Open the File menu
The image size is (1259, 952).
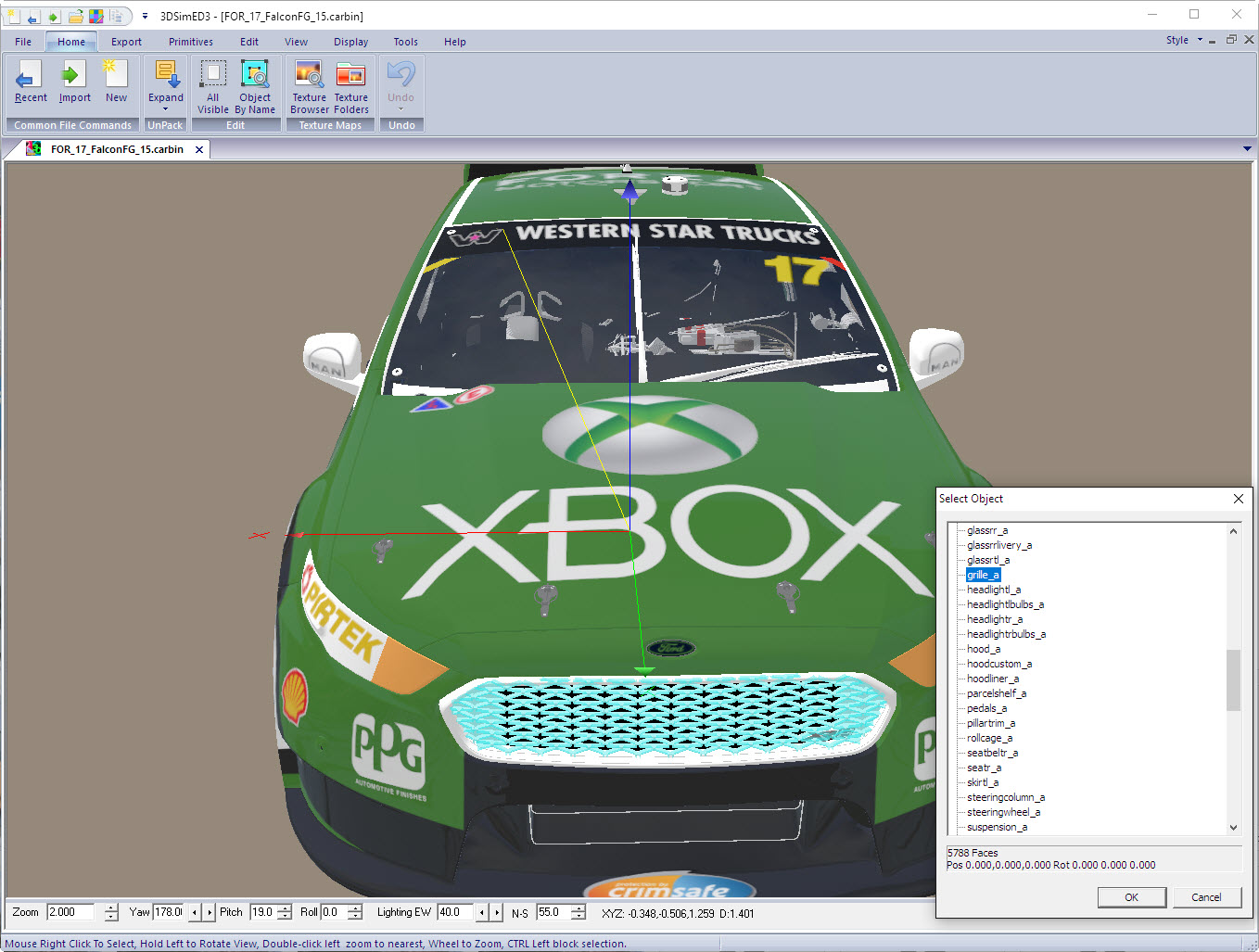pyautogui.click(x=23, y=42)
